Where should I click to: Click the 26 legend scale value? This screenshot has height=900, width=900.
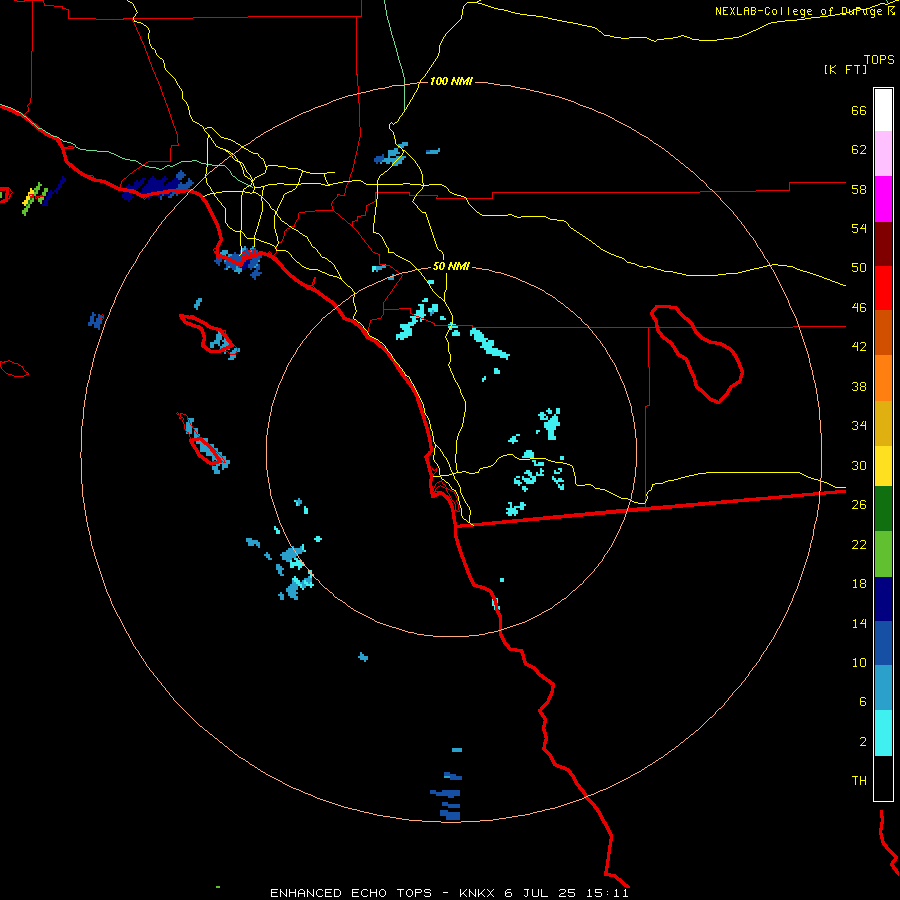click(x=859, y=505)
